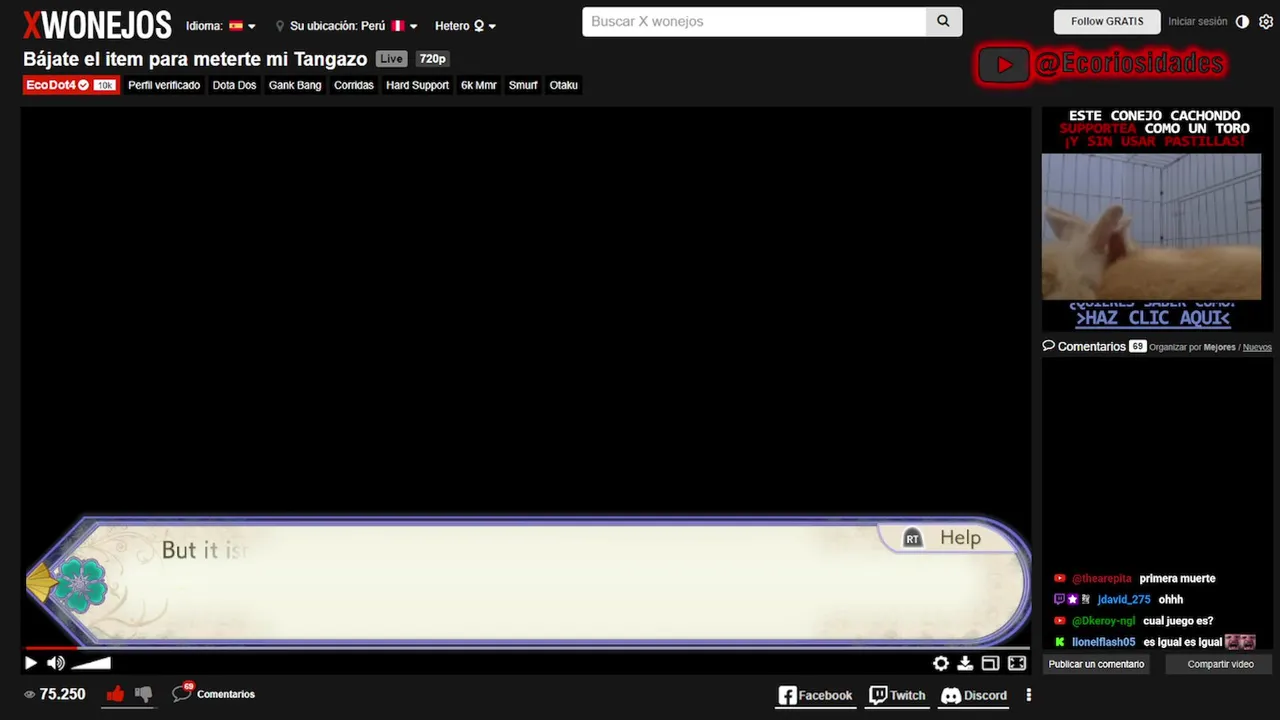This screenshot has width=1280, height=720.
Task: Select the Hard Support tag
Action: pos(417,85)
